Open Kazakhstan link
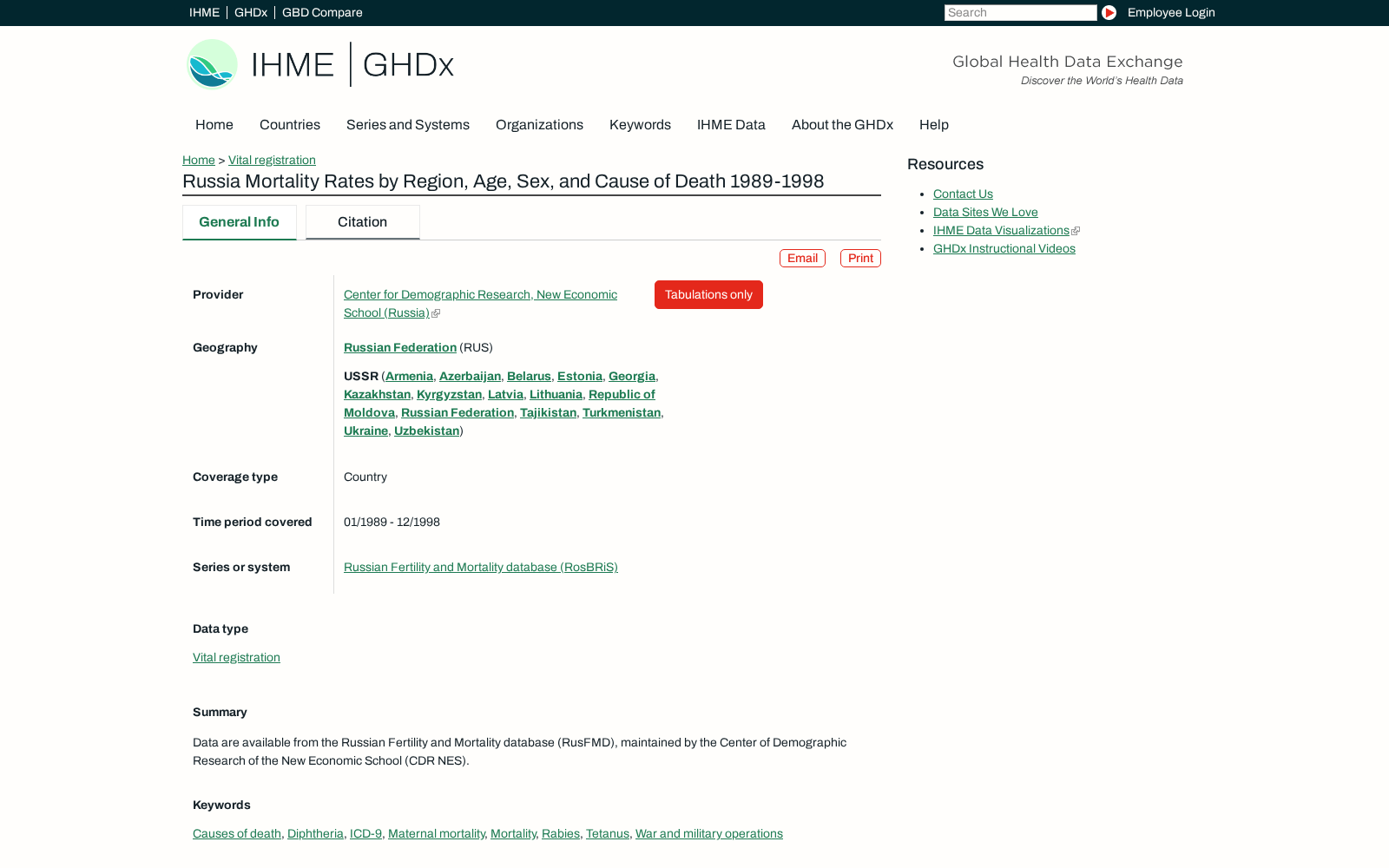 (377, 395)
